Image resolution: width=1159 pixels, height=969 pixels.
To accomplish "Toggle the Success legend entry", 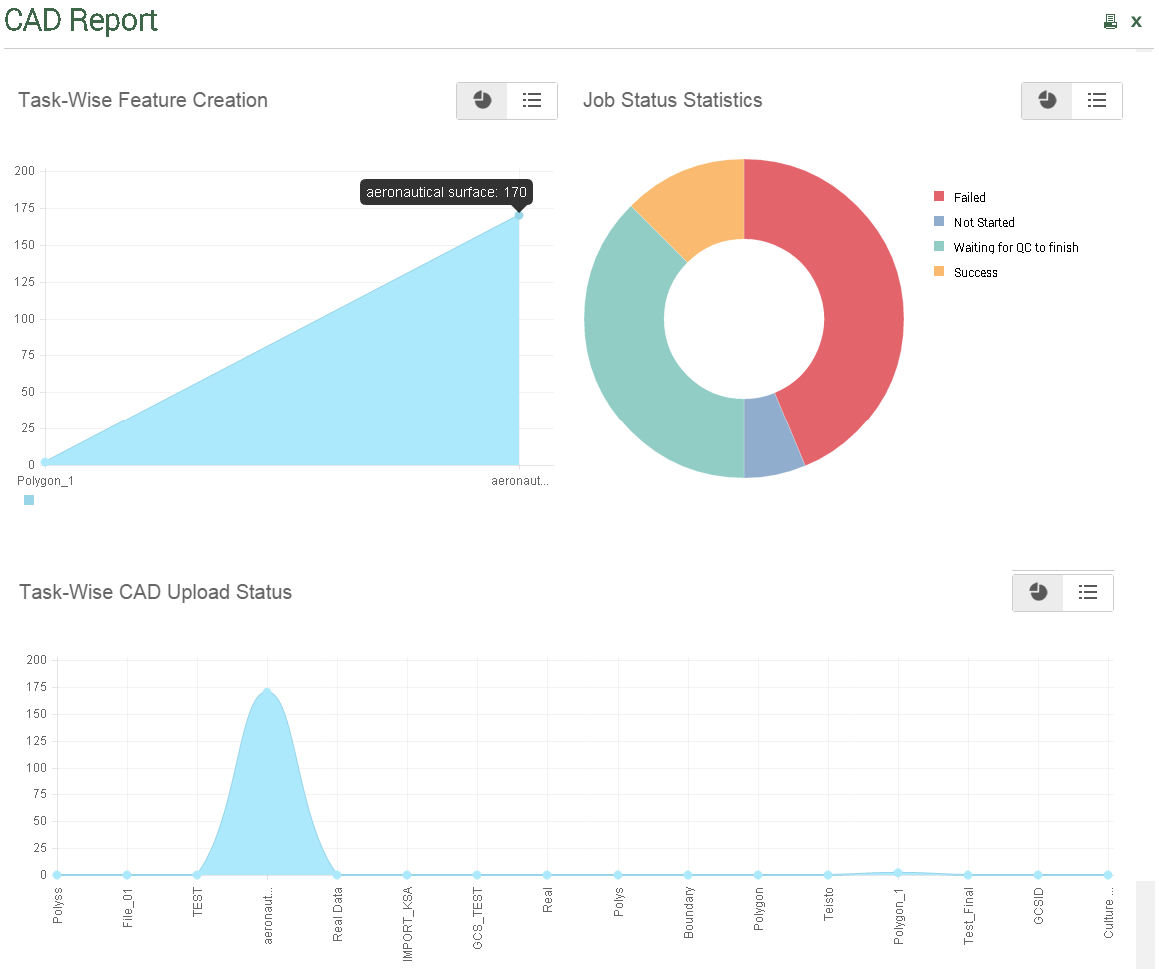I will pyautogui.click(x=974, y=273).
